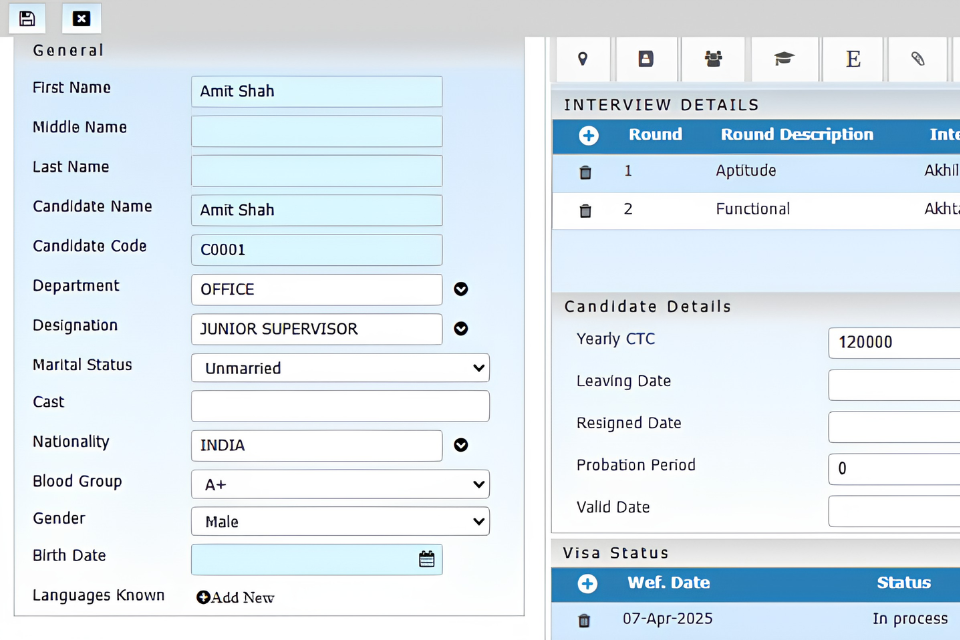The height and width of the screenshot is (640, 960).
Task: Open the E experience tab
Action: pos(853,59)
